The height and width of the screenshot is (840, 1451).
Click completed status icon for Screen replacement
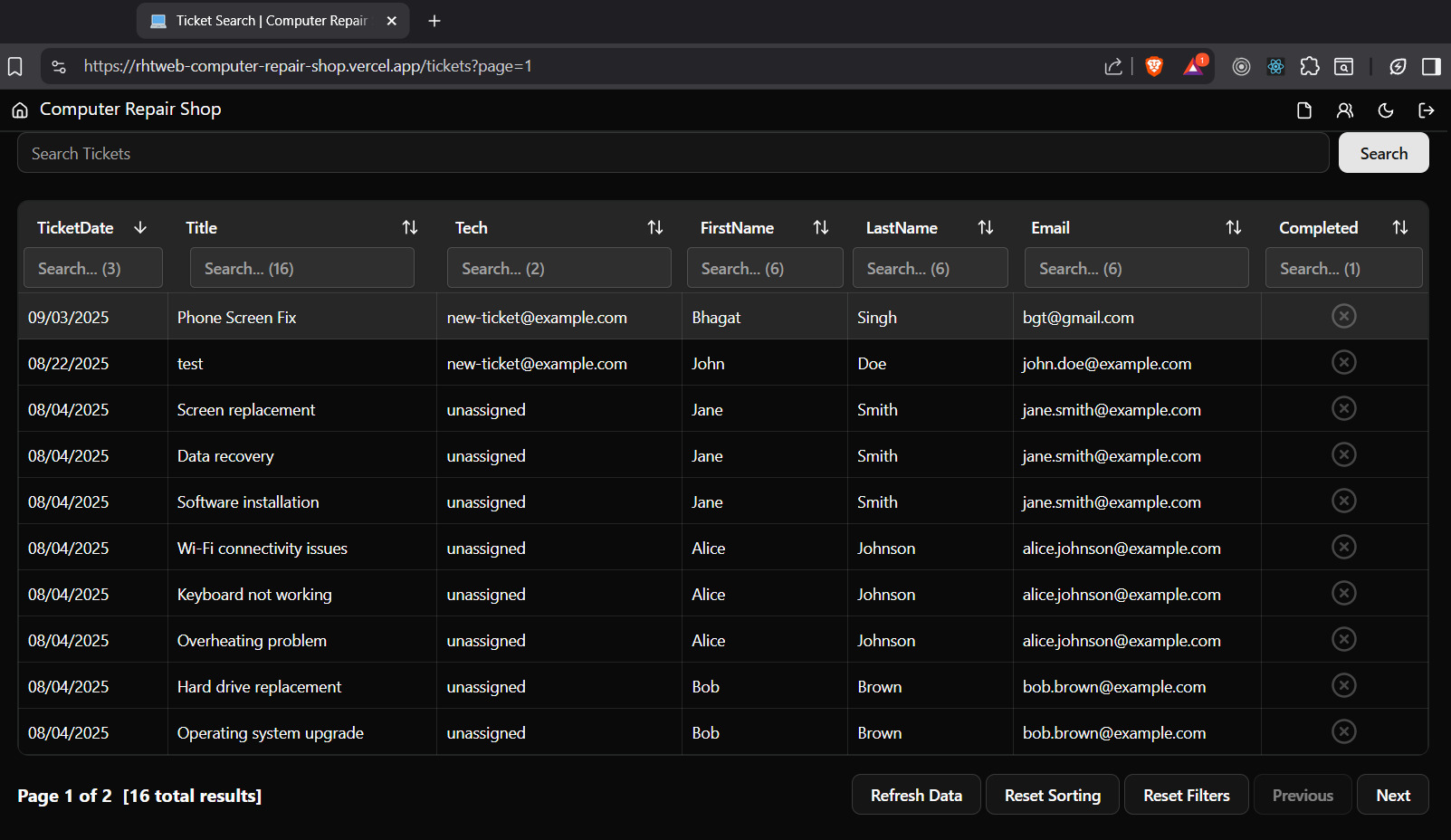click(1344, 408)
